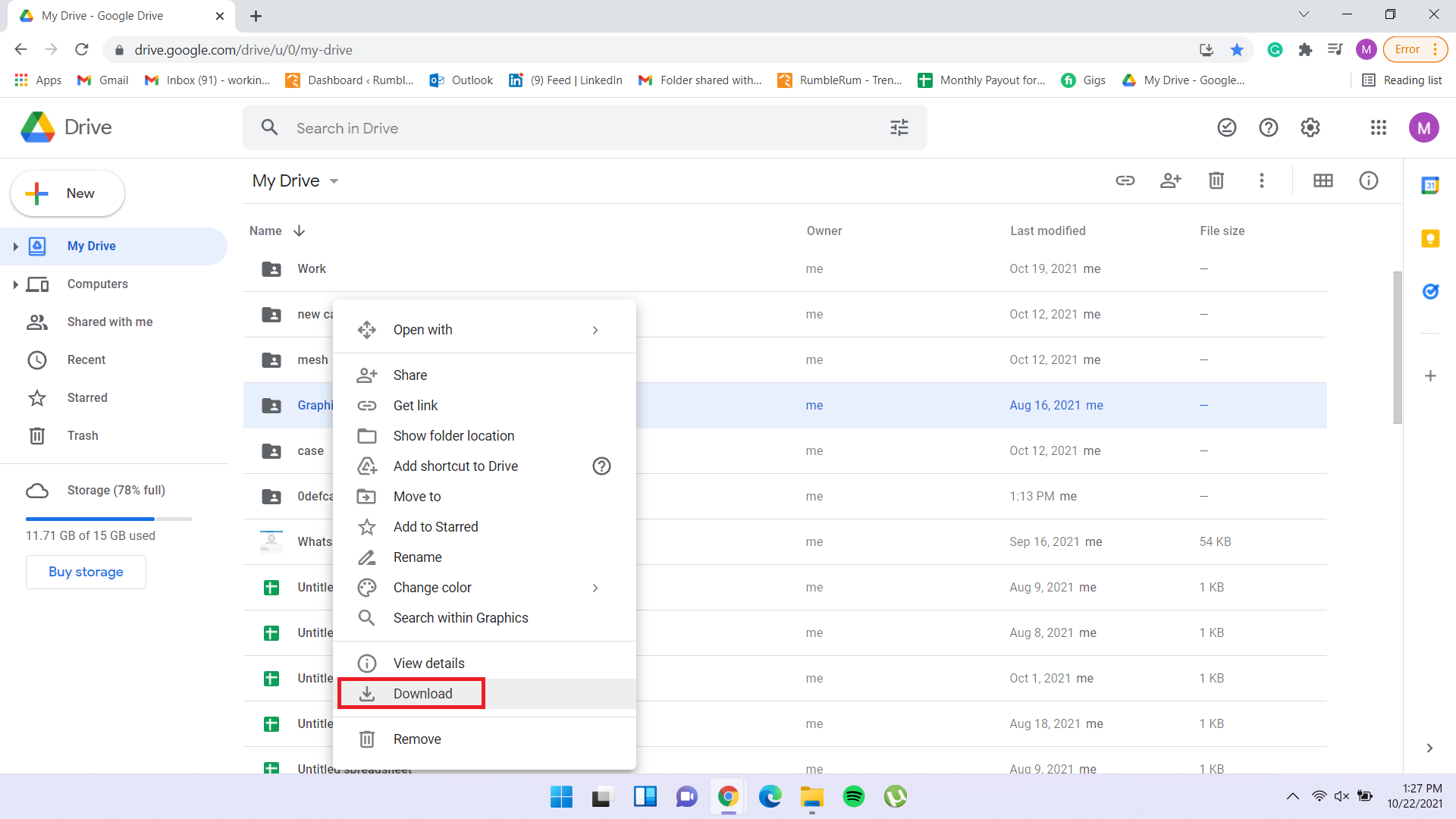
Task: Click the Drive logo
Action: pos(67,127)
